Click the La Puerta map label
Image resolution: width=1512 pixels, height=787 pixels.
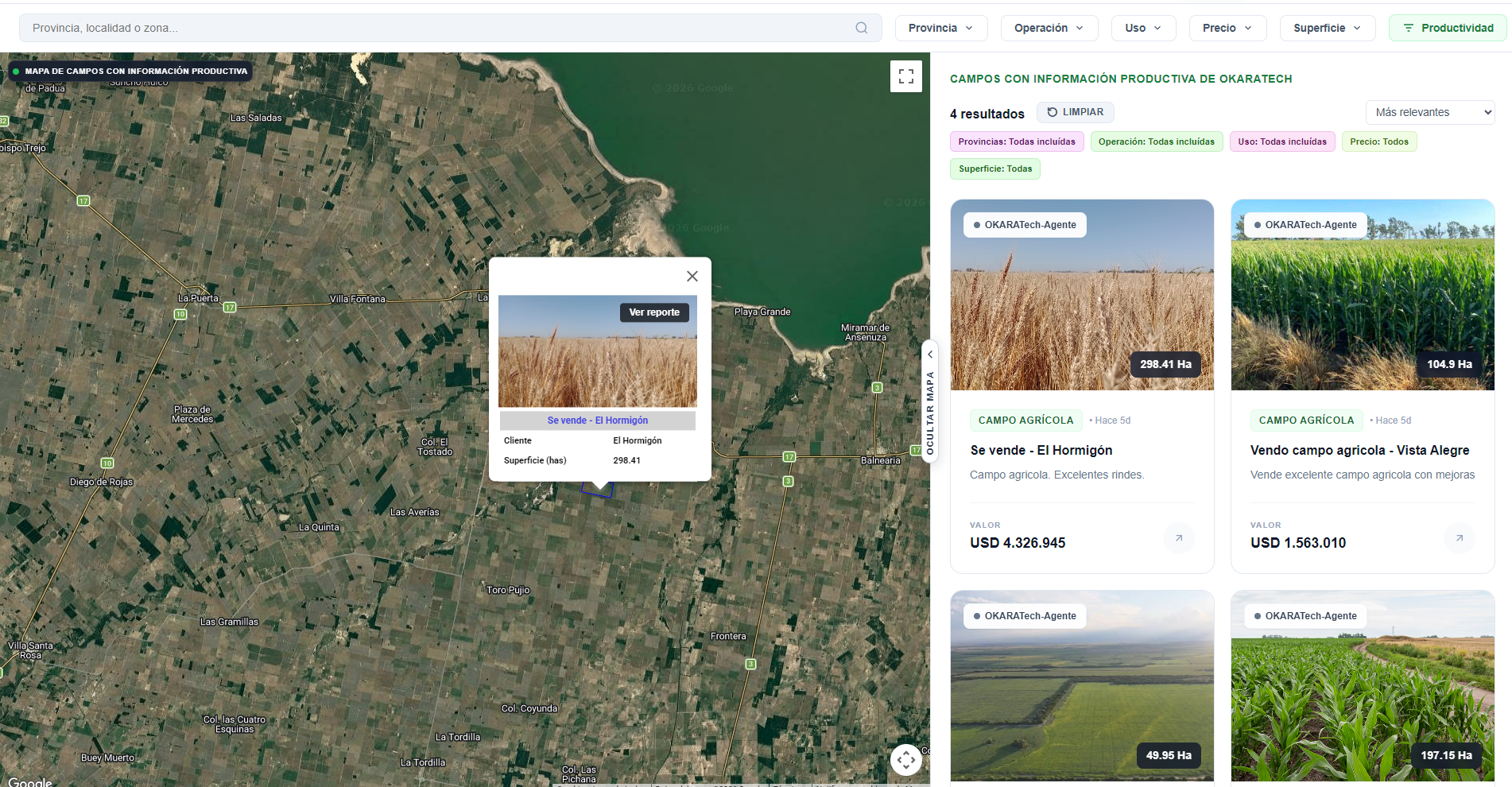(198, 298)
